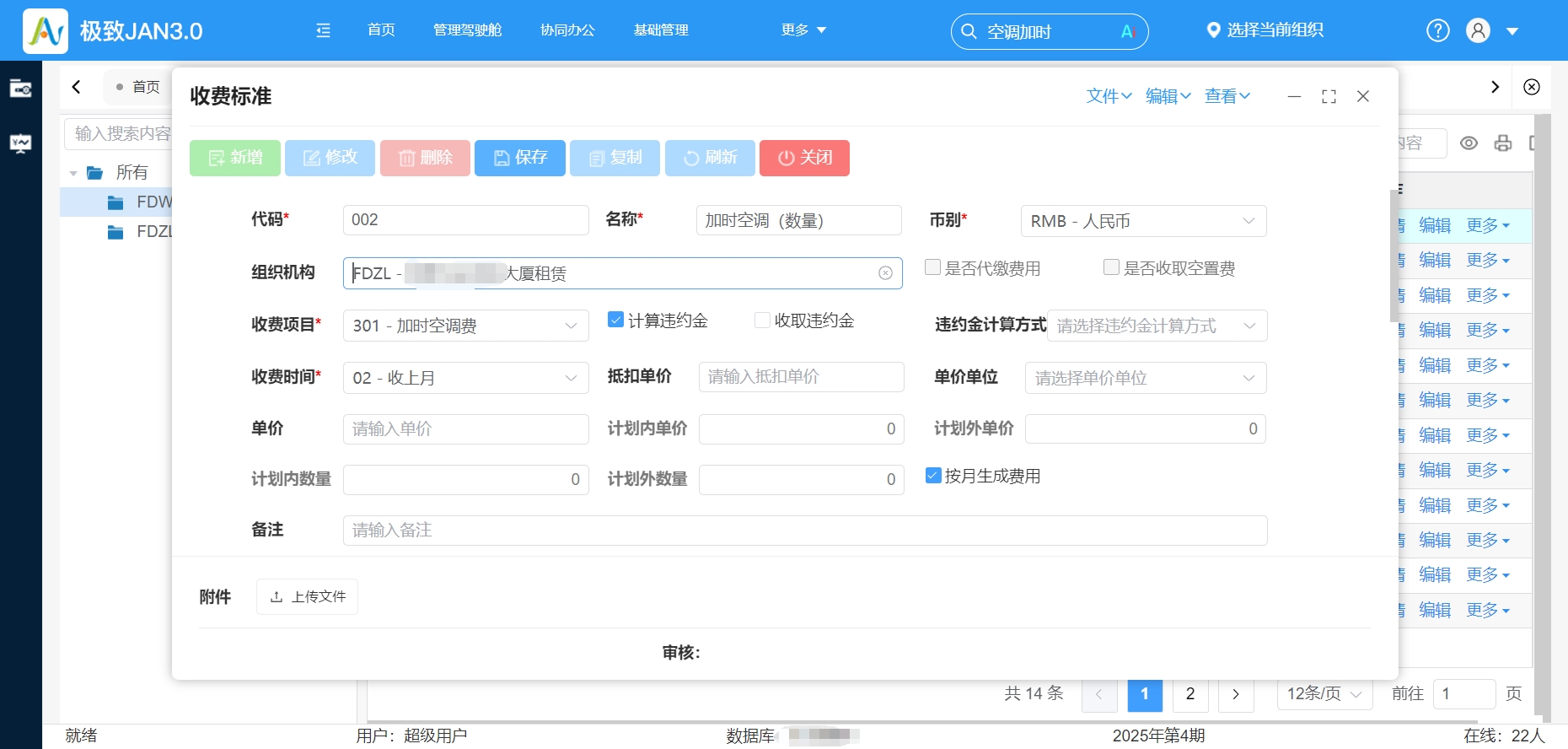Open 管理驾驶舱 in top navigation
1568x749 pixels.
click(467, 30)
